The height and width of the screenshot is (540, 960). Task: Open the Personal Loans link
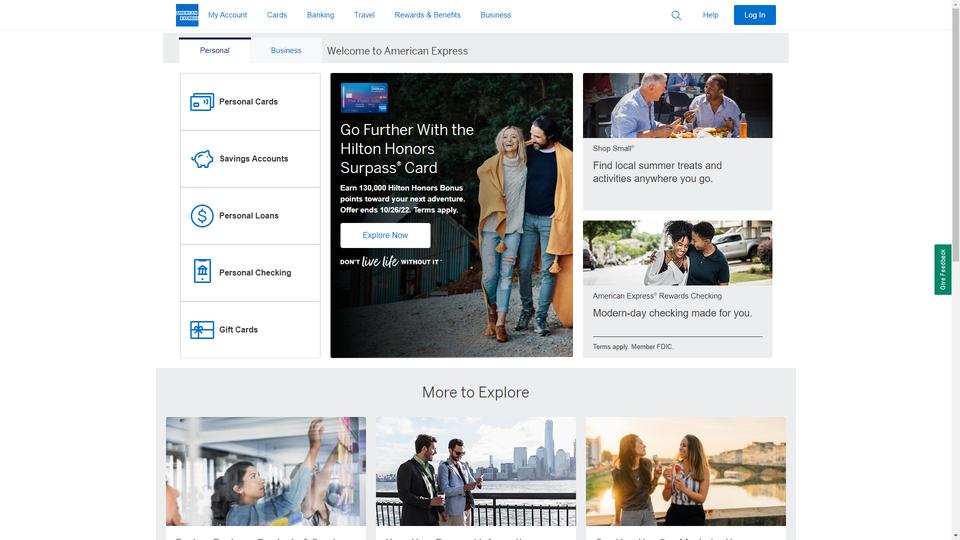coord(250,216)
